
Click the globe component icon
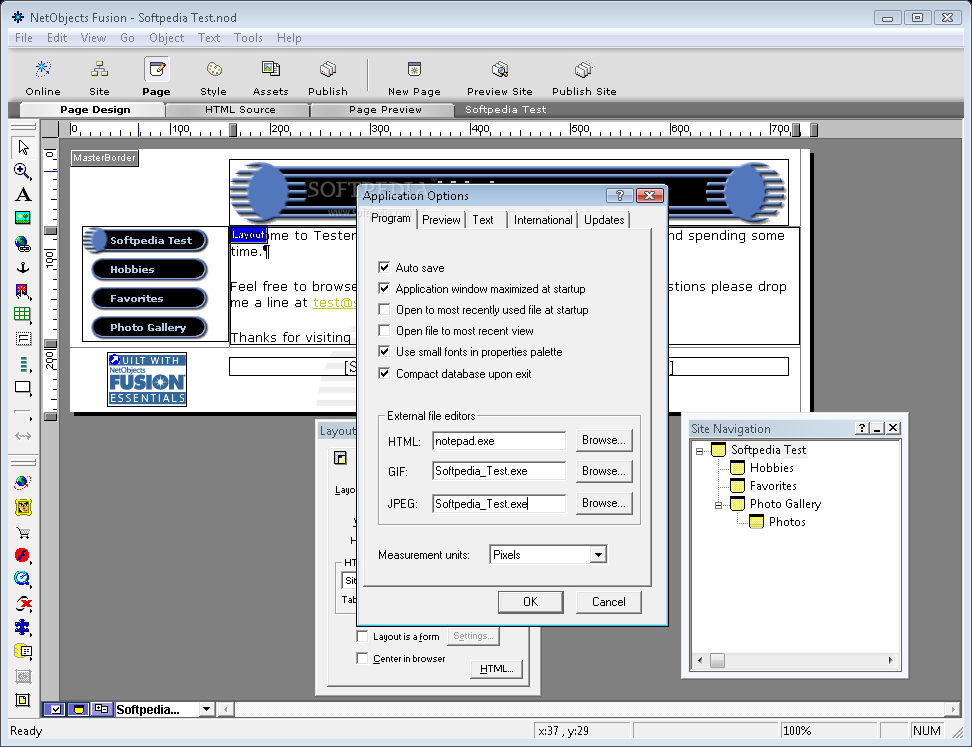23,482
